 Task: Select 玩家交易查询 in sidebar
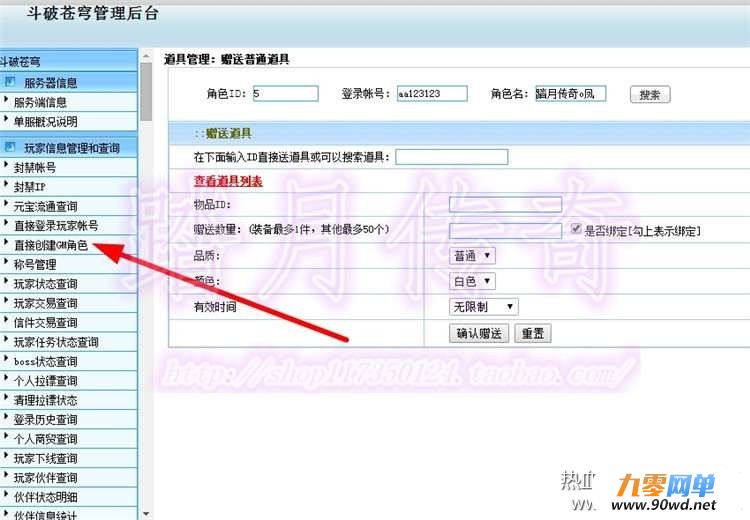(45, 303)
